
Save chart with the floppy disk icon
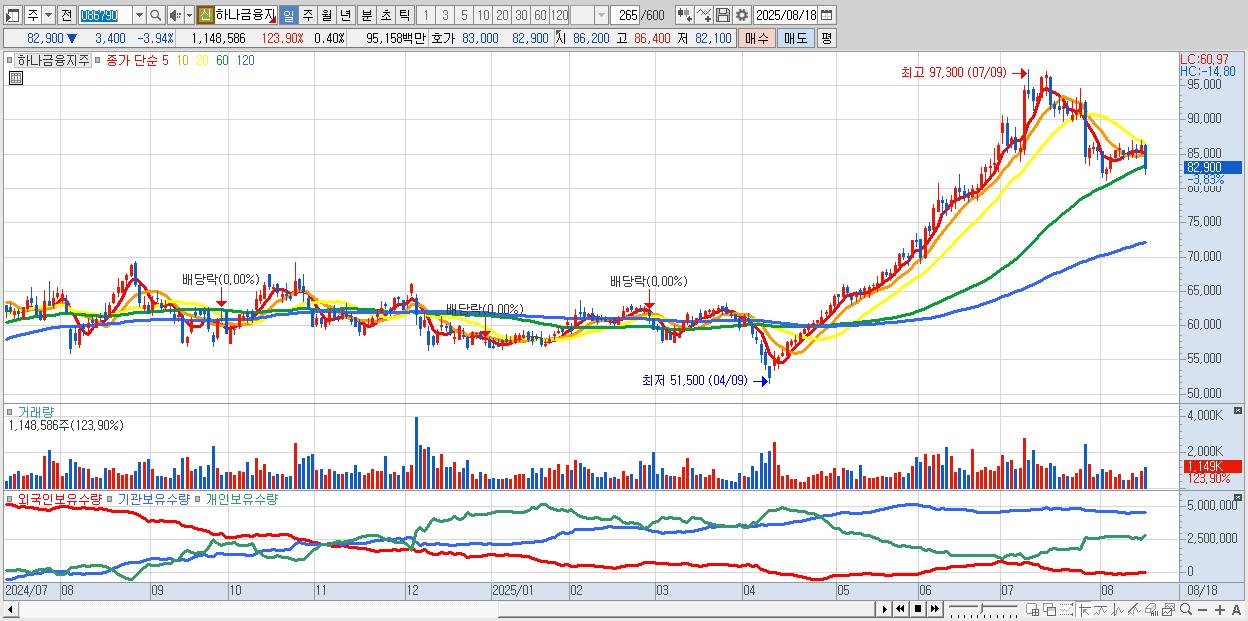click(x=723, y=15)
